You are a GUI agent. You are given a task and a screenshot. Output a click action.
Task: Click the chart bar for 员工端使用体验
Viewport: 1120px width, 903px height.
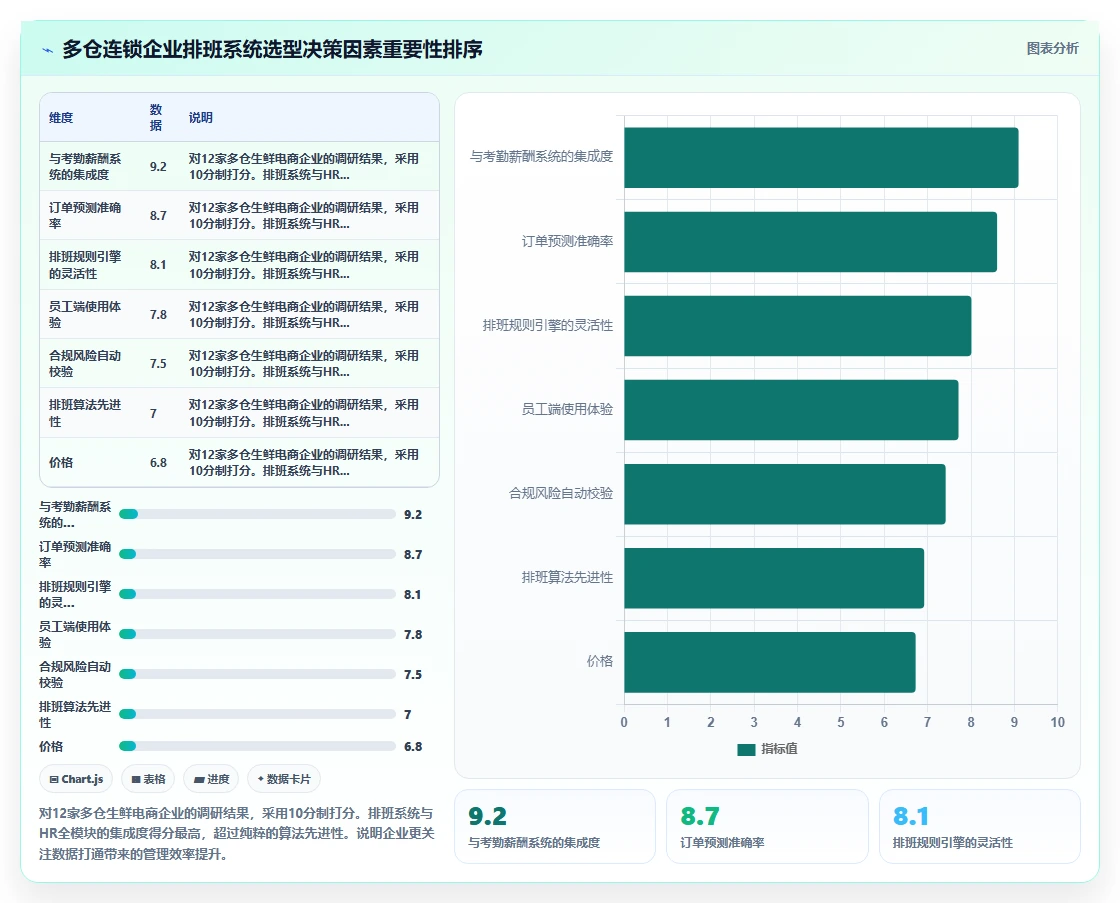point(791,410)
